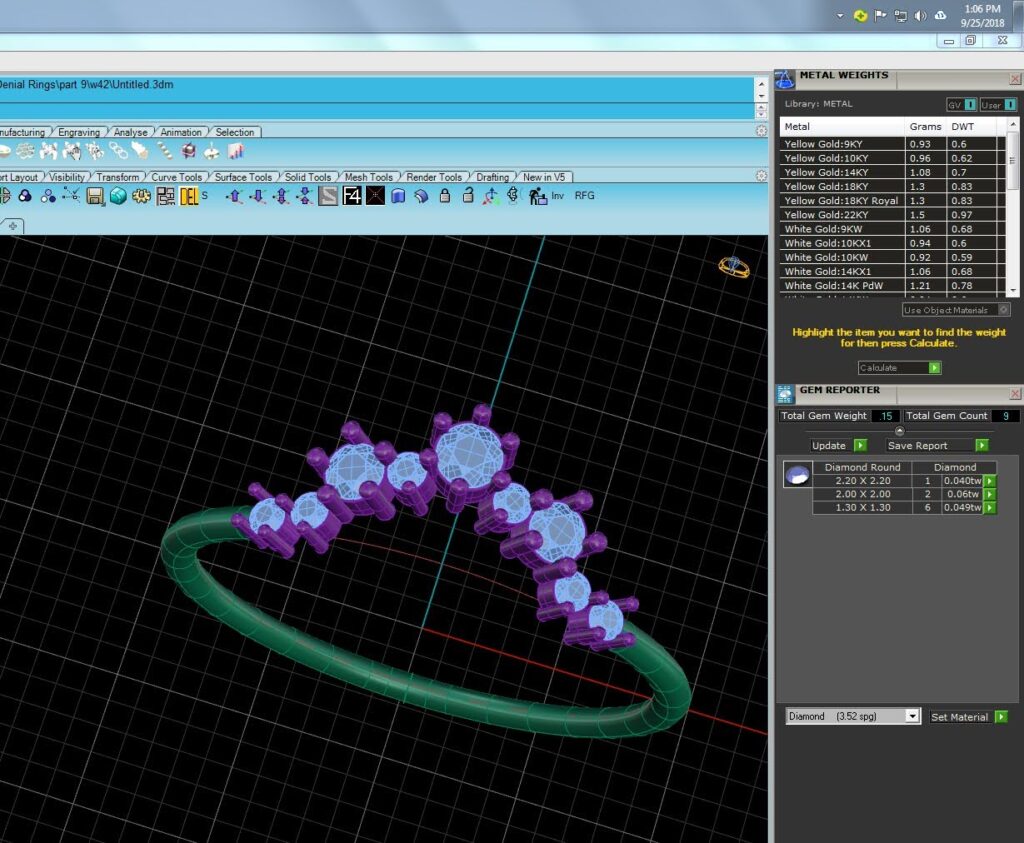Screen dimensions: 1024x843
Task: Click the gold ring view icon in viewport
Action: [734, 266]
